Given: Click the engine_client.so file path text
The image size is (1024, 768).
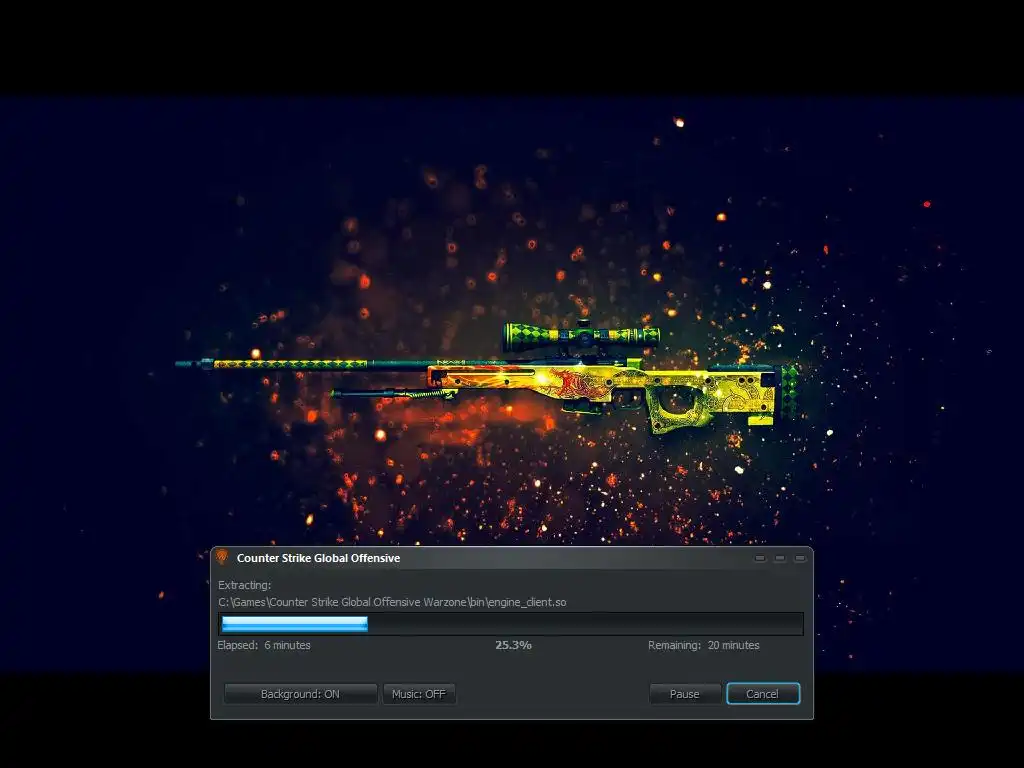Looking at the screenshot, I should (392, 602).
